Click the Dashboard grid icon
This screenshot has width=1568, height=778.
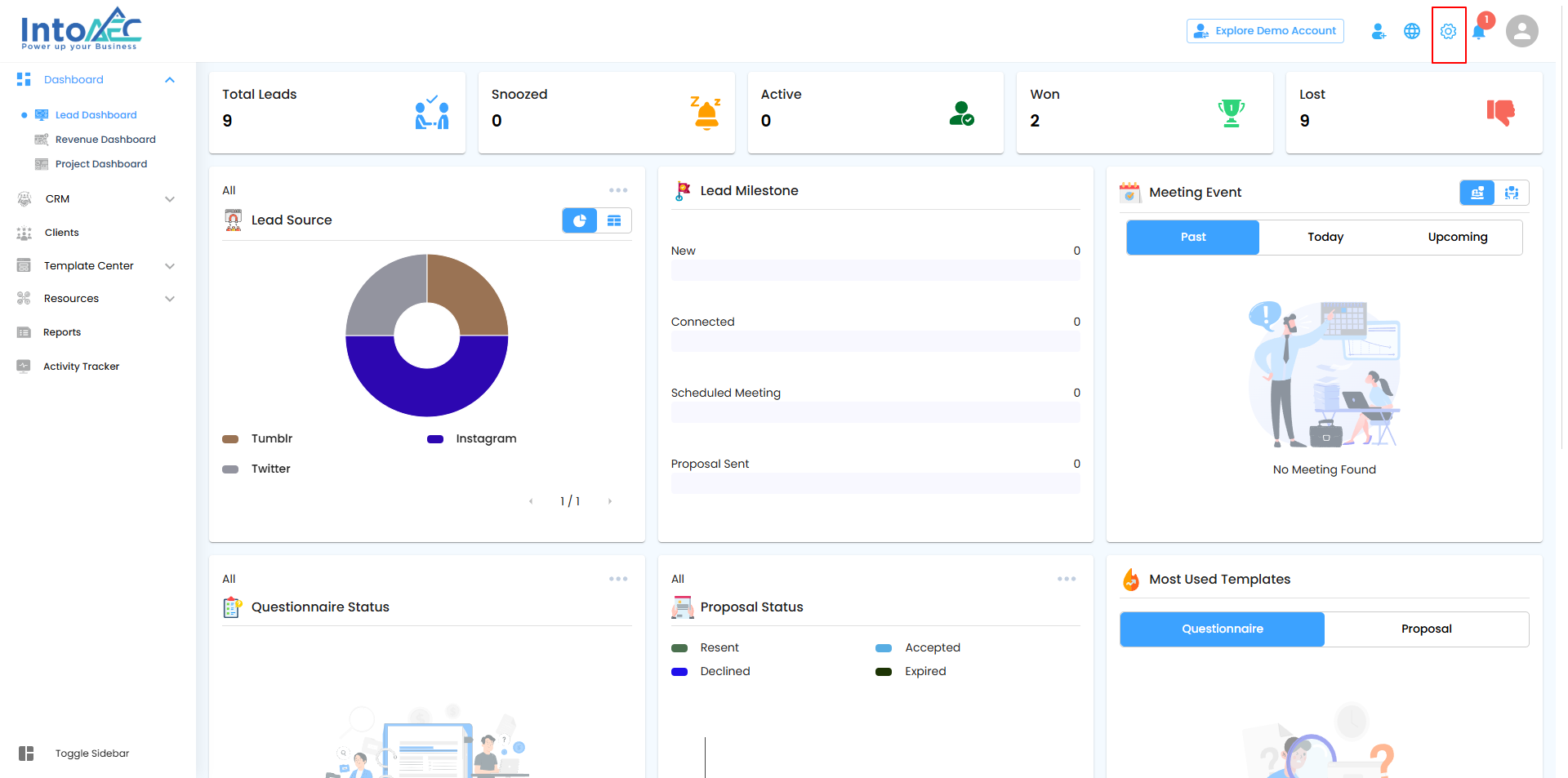coord(24,79)
